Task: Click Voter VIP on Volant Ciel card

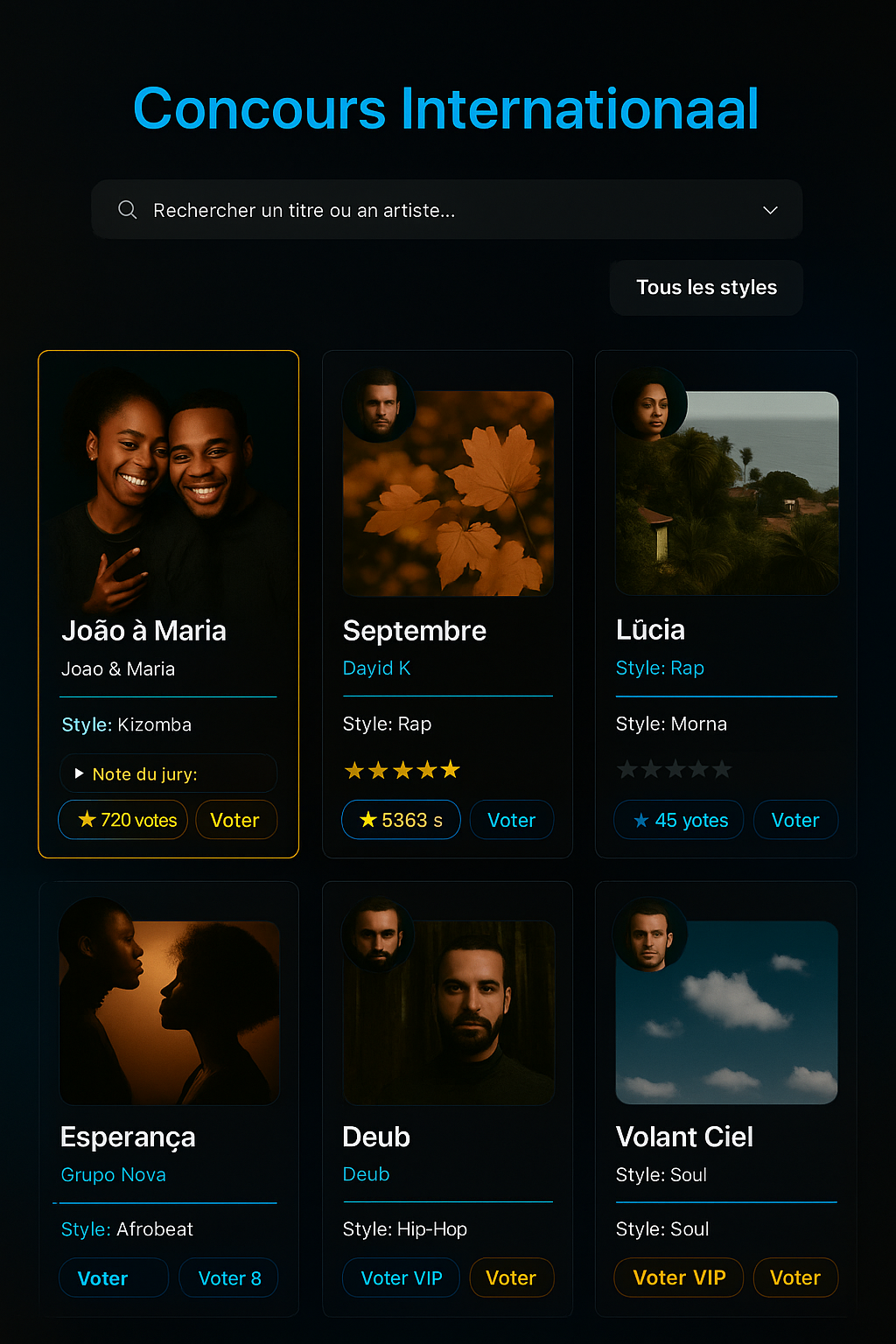Action: pos(679,1277)
